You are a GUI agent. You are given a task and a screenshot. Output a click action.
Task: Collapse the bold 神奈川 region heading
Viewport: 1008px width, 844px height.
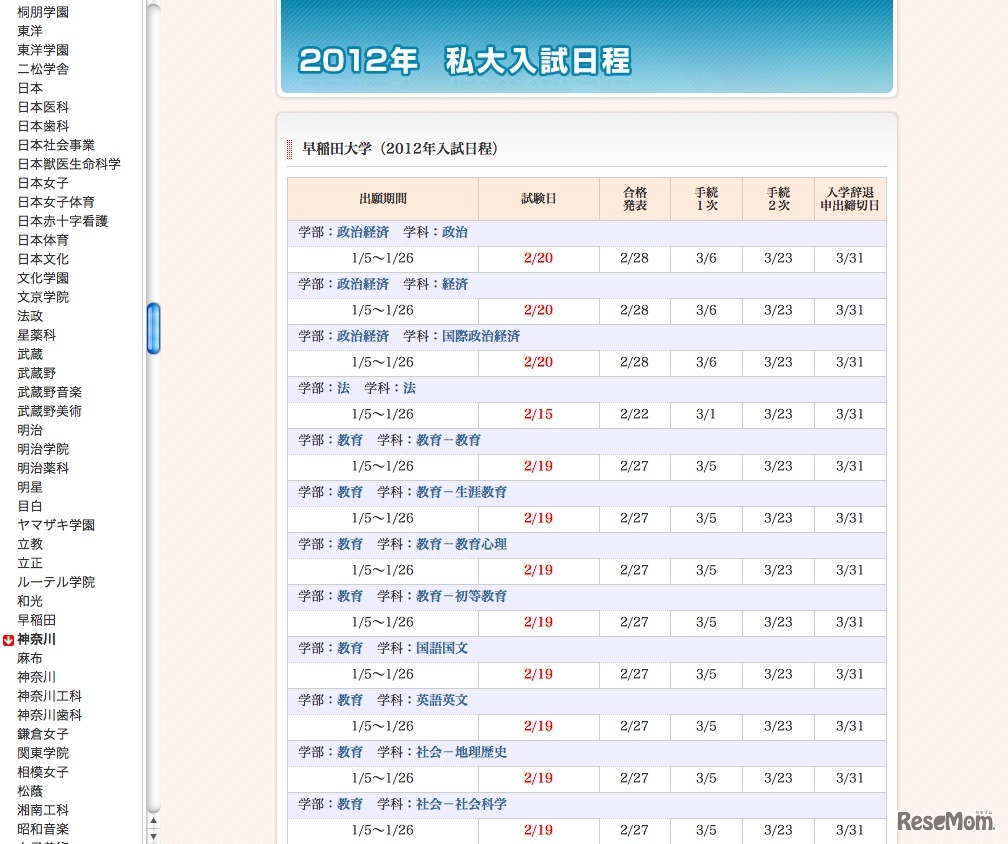(37, 639)
